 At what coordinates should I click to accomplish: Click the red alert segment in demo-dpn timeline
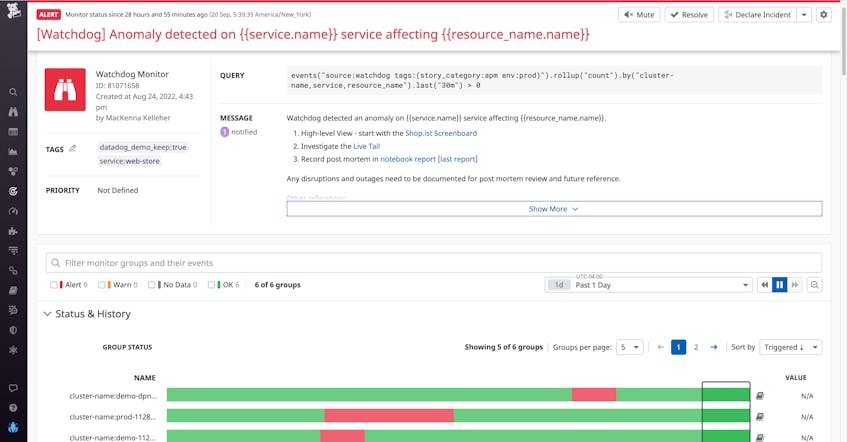tap(594, 395)
